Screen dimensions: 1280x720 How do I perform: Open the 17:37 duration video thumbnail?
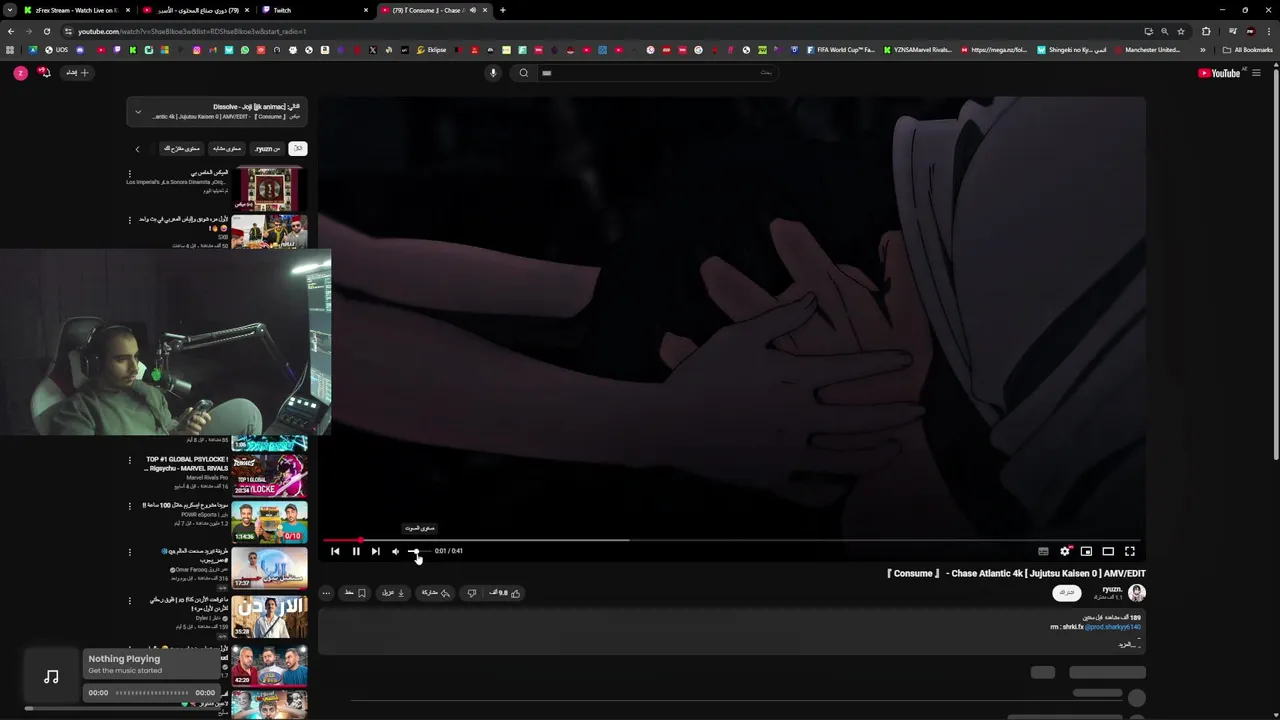[269, 568]
